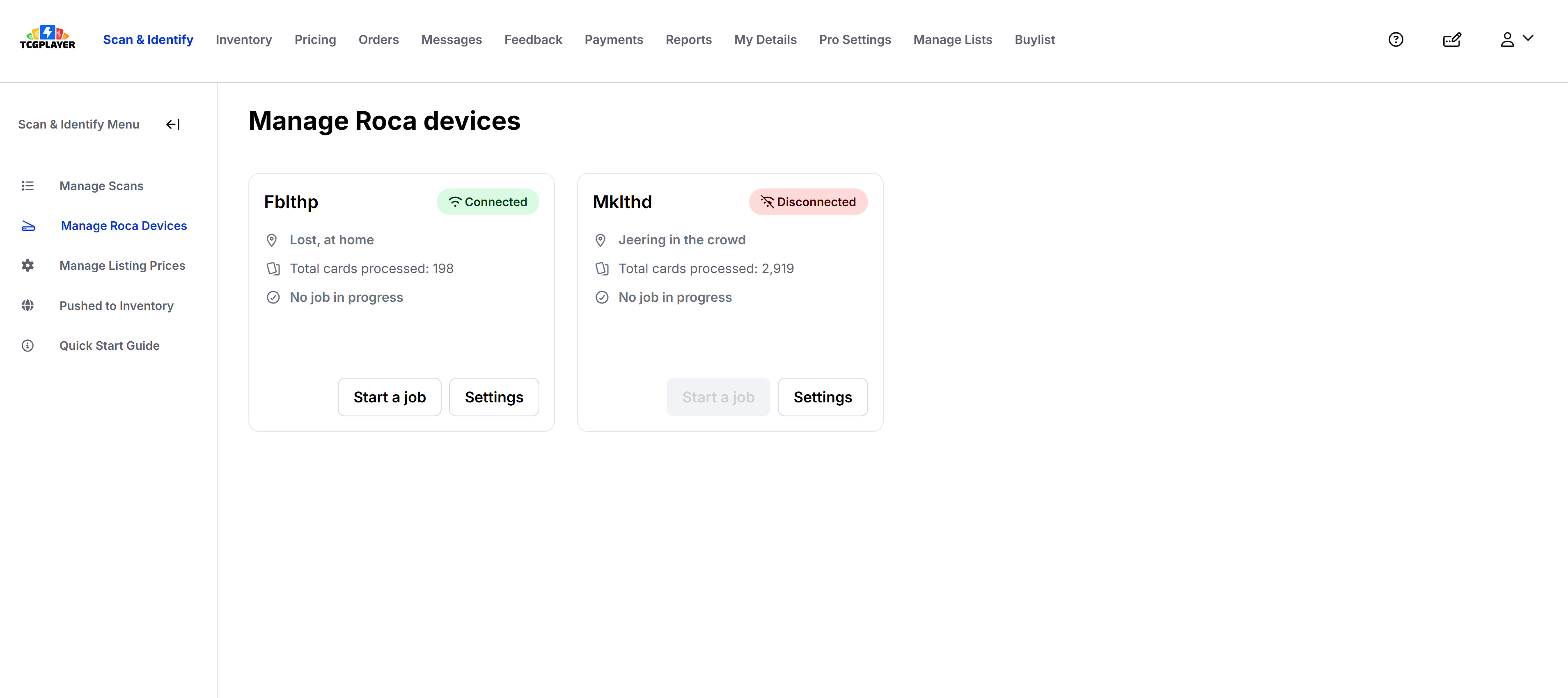Click 'No job in progress' on Mklthd card
Screen dimensions: 1568x698
(x=675, y=297)
